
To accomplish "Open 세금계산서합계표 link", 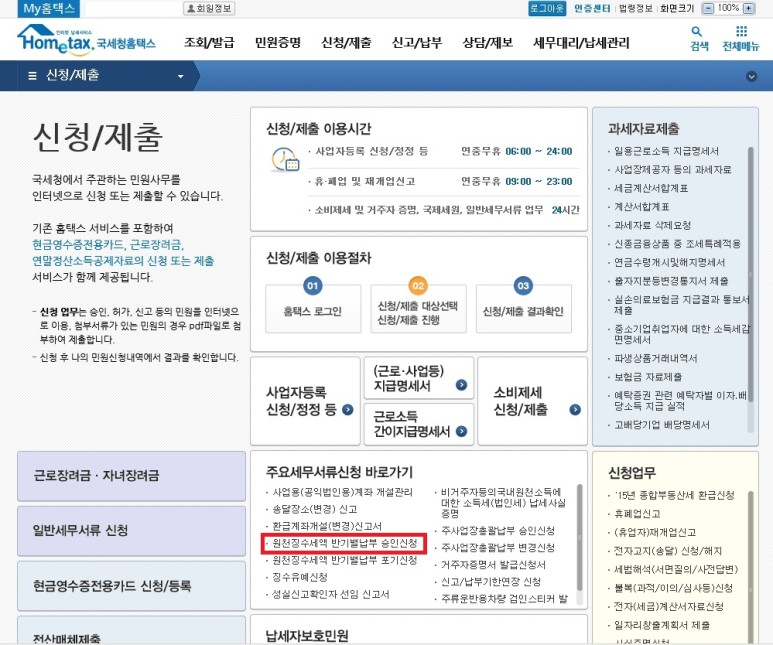I will tap(651, 188).
